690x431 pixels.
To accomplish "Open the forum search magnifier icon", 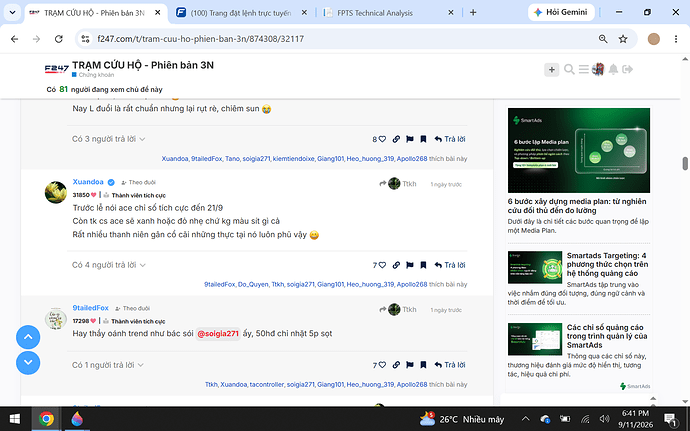I will pos(569,70).
